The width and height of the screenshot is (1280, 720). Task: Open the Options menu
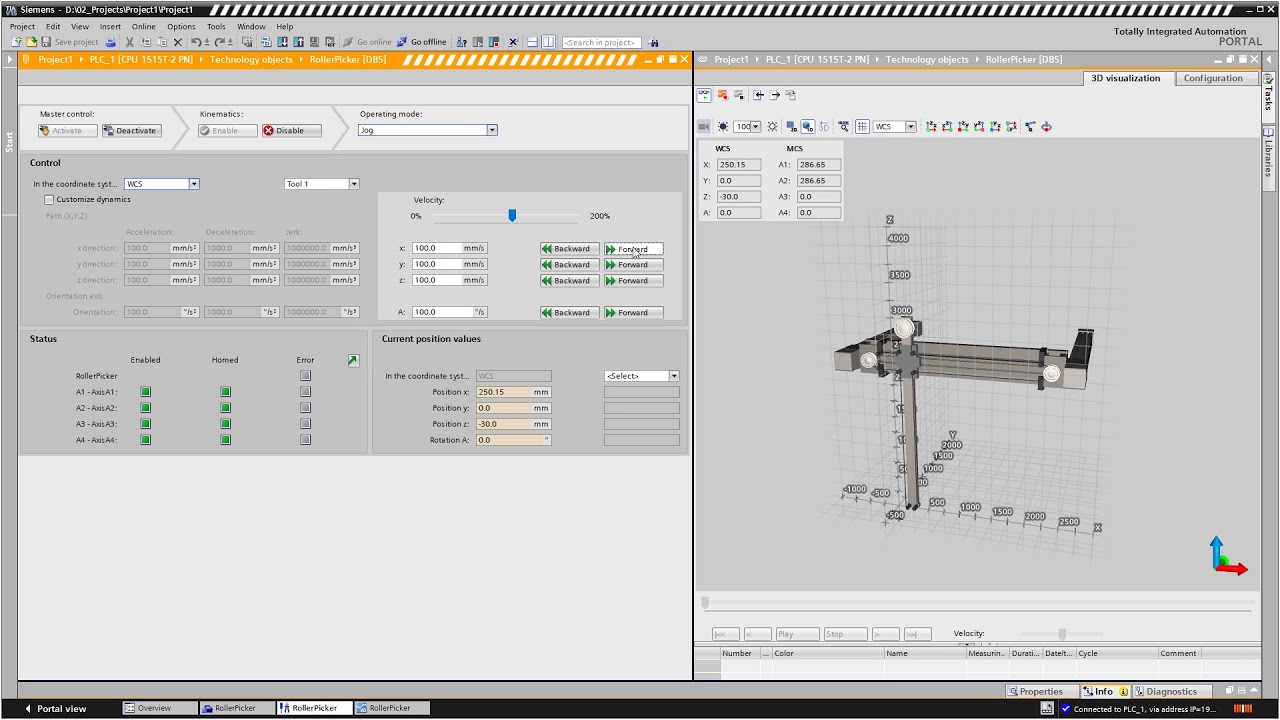[181, 27]
